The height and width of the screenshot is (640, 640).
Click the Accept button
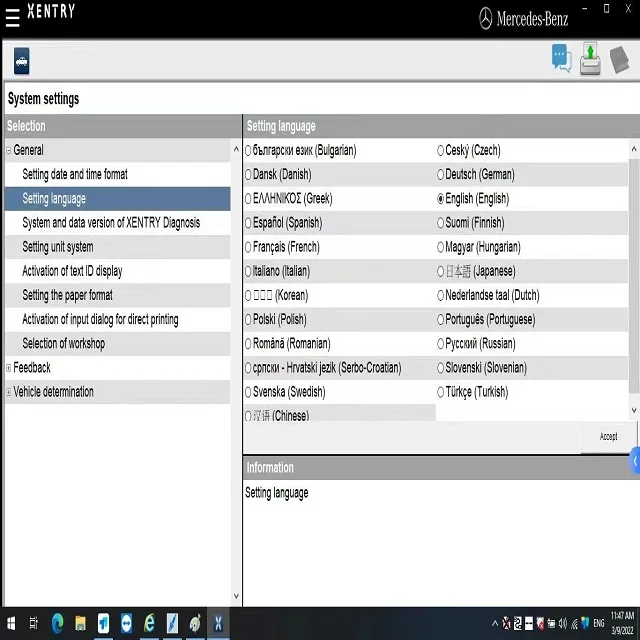tap(608, 437)
